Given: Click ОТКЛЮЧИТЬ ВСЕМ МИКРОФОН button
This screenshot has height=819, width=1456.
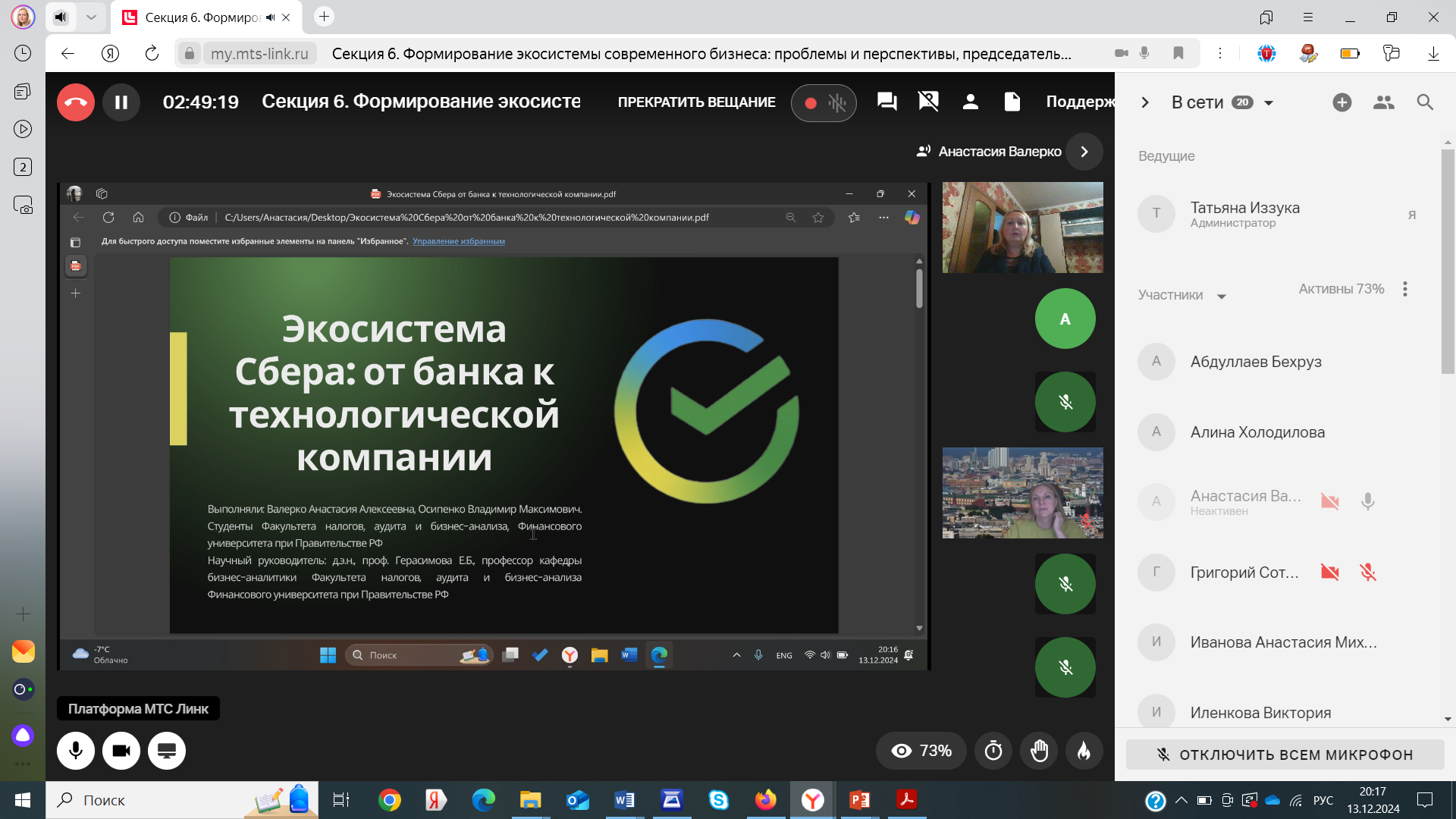Looking at the screenshot, I should coord(1285,755).
